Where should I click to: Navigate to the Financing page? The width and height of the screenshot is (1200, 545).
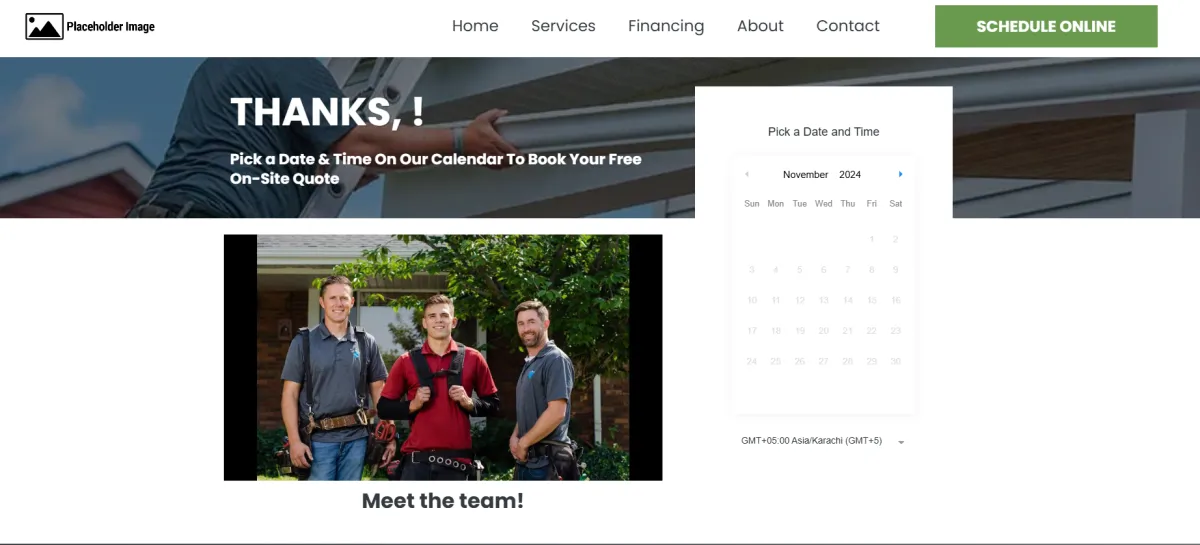pos(666,26)
